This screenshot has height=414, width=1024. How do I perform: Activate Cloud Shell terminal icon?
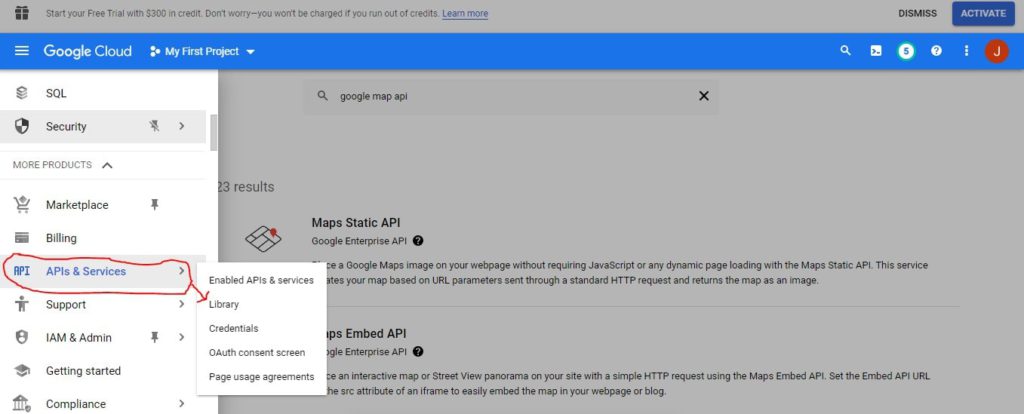click(x=876, y=51)
